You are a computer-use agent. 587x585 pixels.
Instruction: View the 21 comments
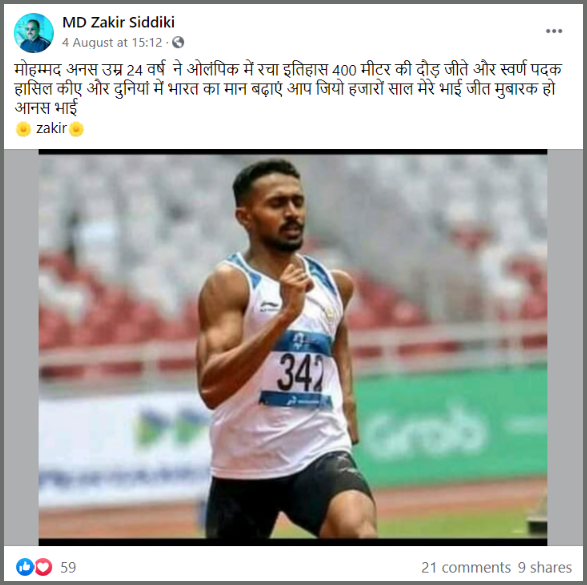pyautogui.click(x=466, y=567)
